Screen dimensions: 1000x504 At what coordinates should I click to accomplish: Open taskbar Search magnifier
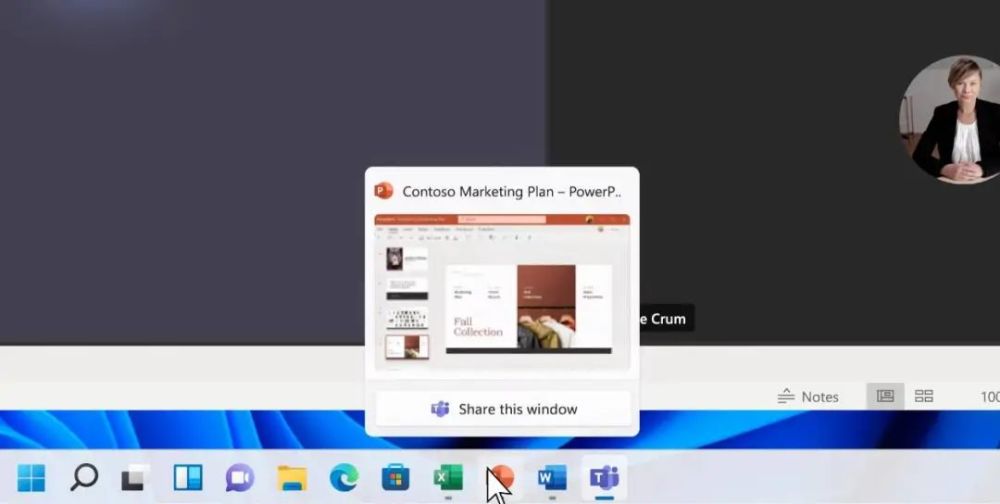click(x=84, y=477)
